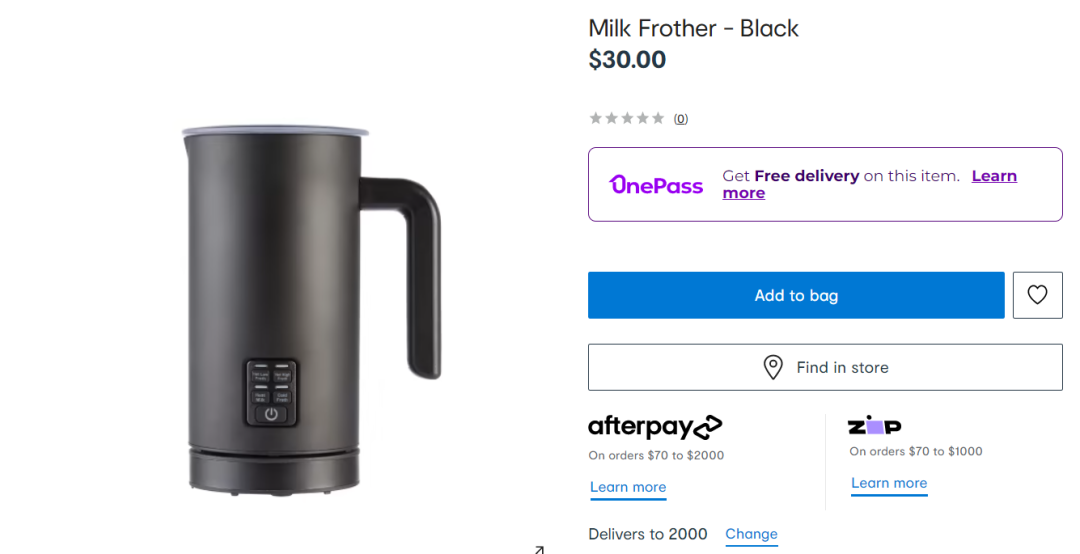Open the OnePass Learn more link
The image size is (1080, 554).
[x=994, y=176]
